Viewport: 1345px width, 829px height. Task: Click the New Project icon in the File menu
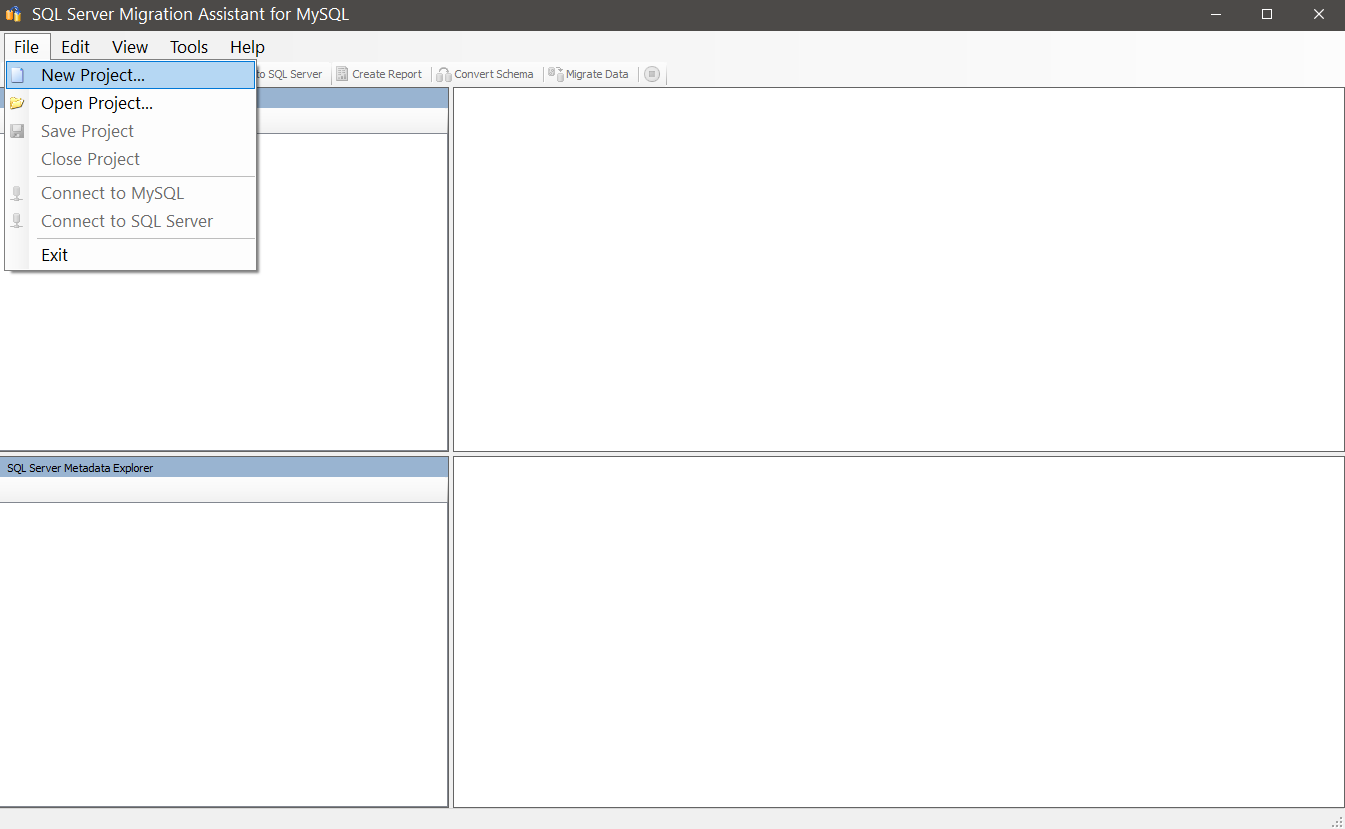pyautogui.click(x=18, y=74)
